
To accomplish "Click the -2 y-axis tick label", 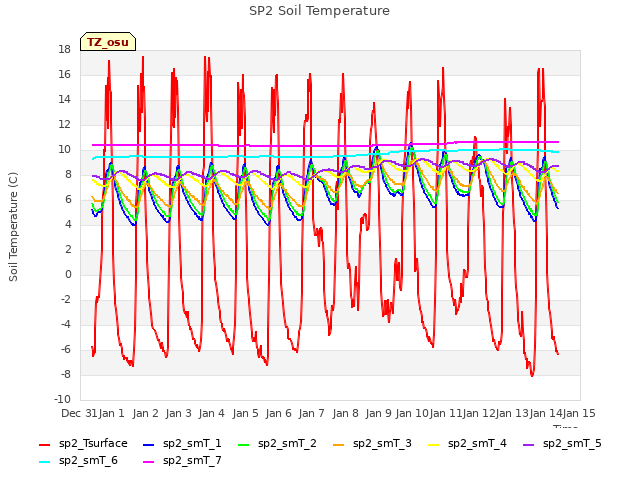I will (x=66, y=300).
